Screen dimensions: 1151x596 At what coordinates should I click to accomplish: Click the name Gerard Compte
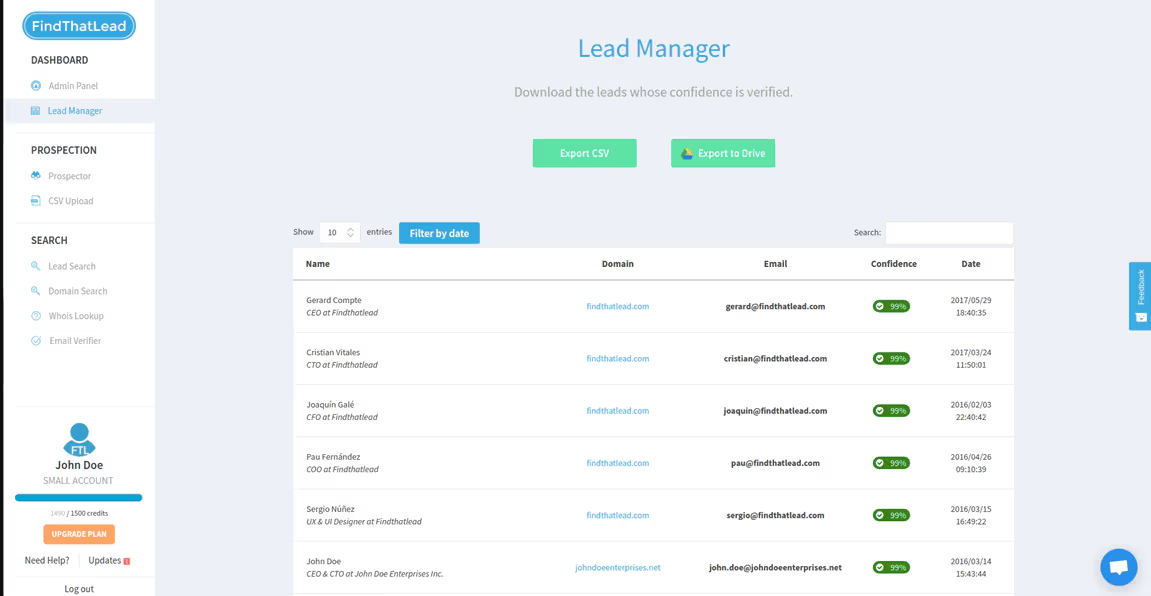click(333, 300)
